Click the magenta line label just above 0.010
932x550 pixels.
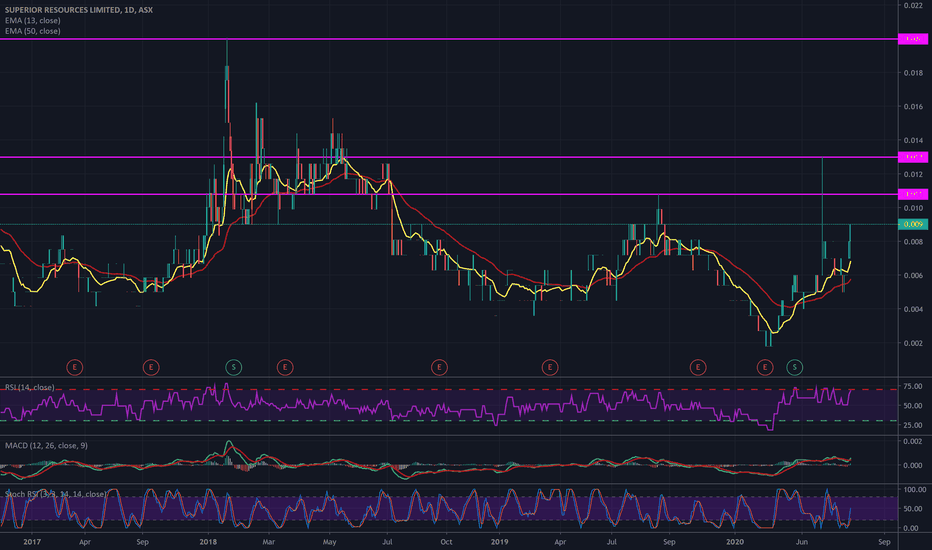[912, 194]
